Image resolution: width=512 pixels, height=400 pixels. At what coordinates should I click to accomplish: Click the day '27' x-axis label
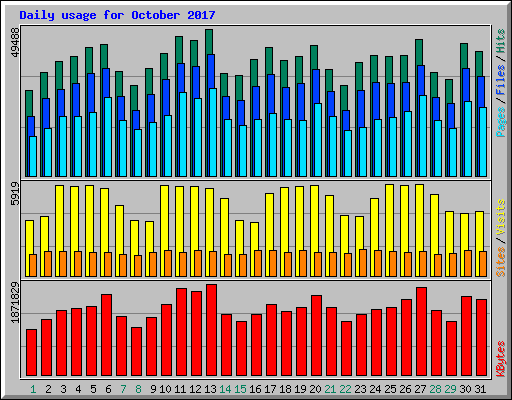[420, 389]
